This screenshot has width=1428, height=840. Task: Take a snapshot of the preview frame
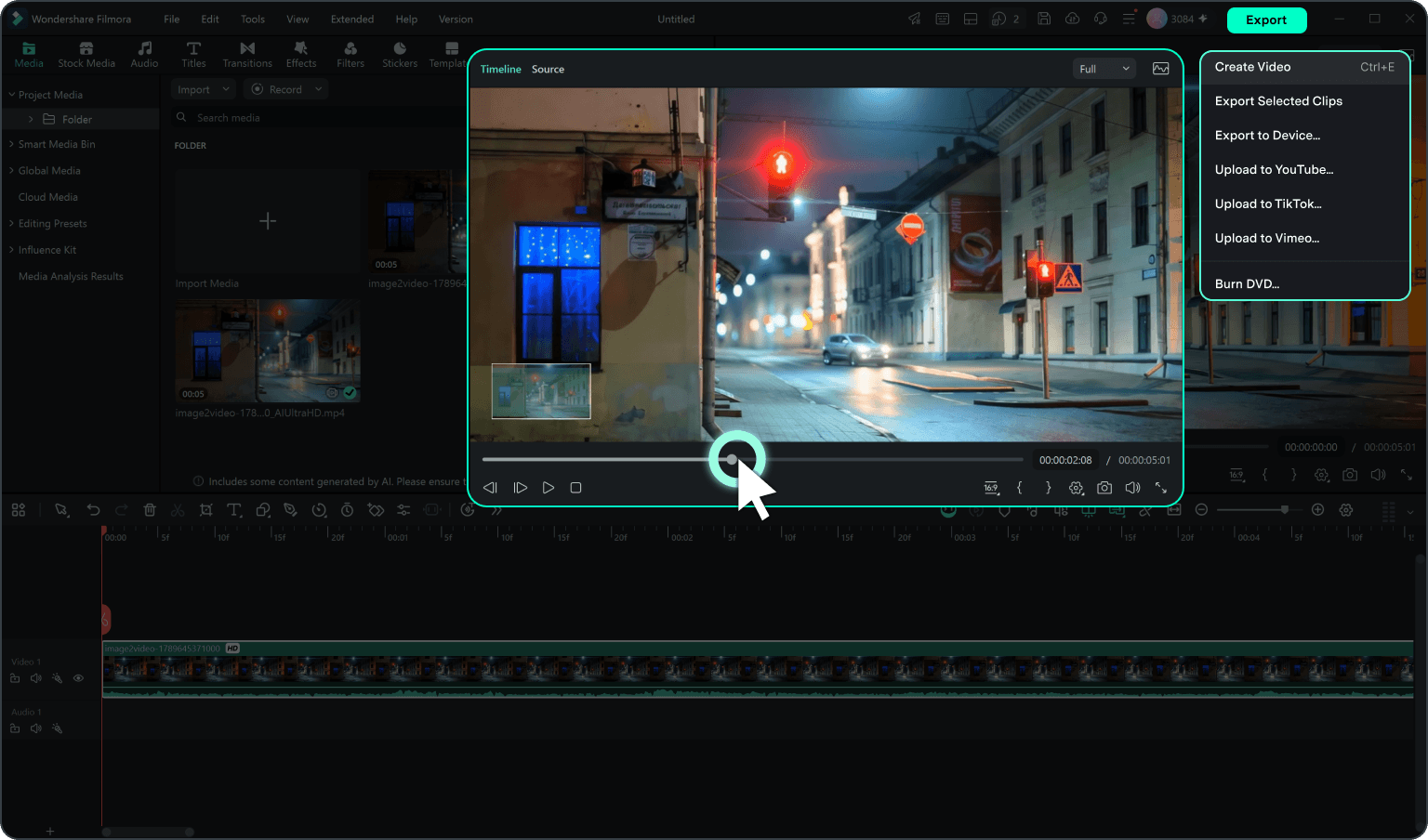pyautogui.click(x=1104, y=488)
